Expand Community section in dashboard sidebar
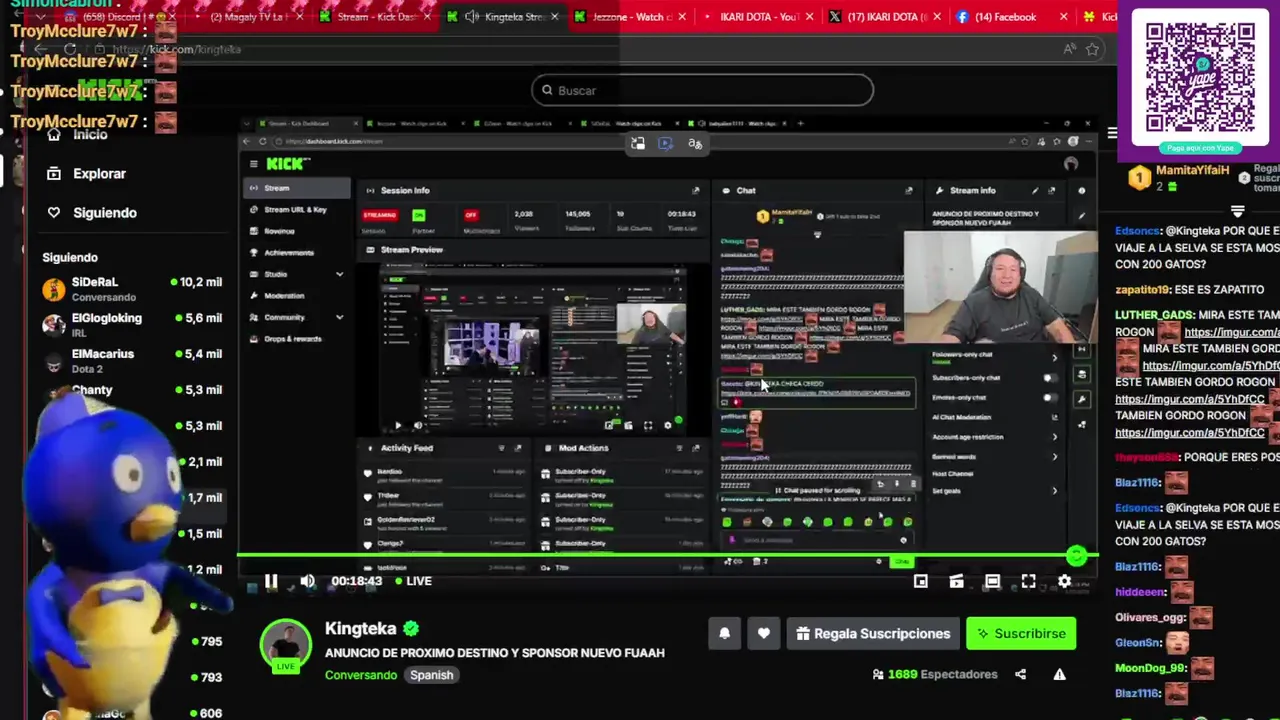1280x720 pixels. [339, 317]
